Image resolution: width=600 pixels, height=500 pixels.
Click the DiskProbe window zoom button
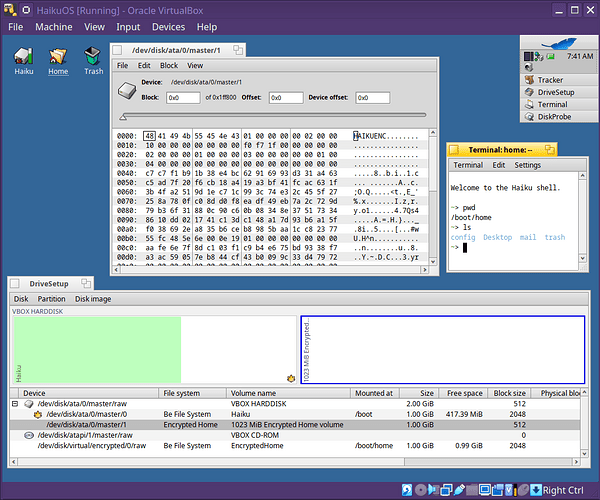238,50
